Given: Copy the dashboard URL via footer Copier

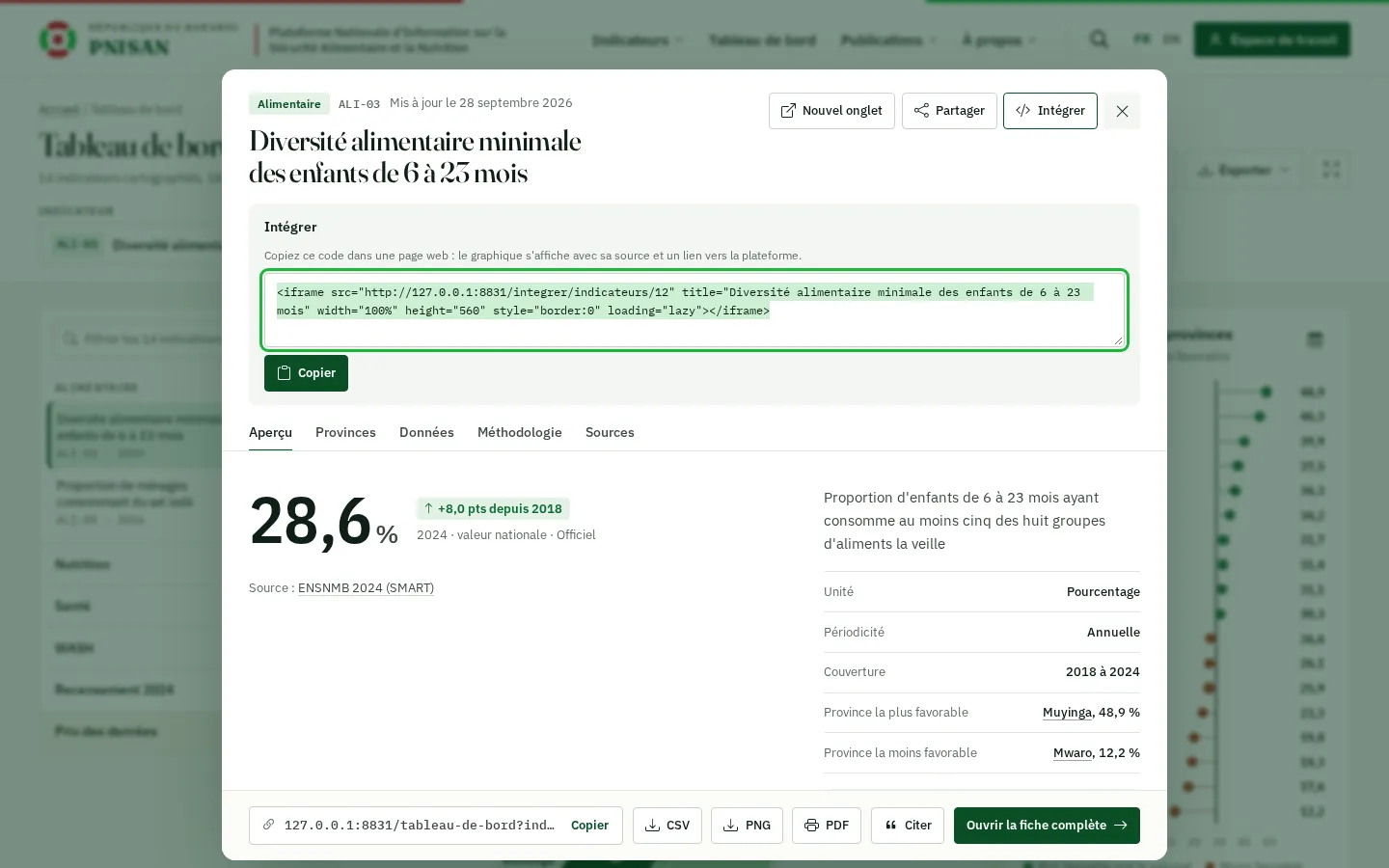Looking at the screenshot, I should [x=589, y=826].
